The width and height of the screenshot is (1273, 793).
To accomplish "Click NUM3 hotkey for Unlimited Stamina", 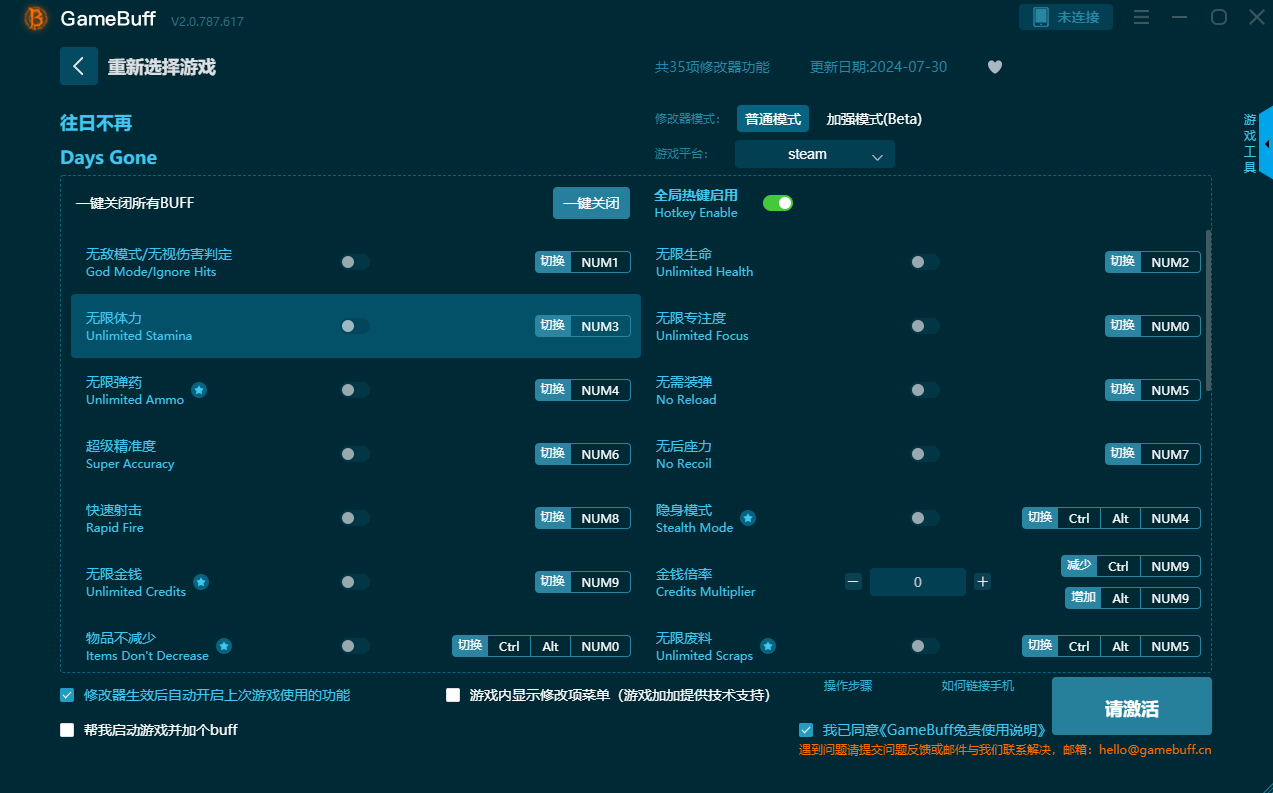I will pos(600,326).
